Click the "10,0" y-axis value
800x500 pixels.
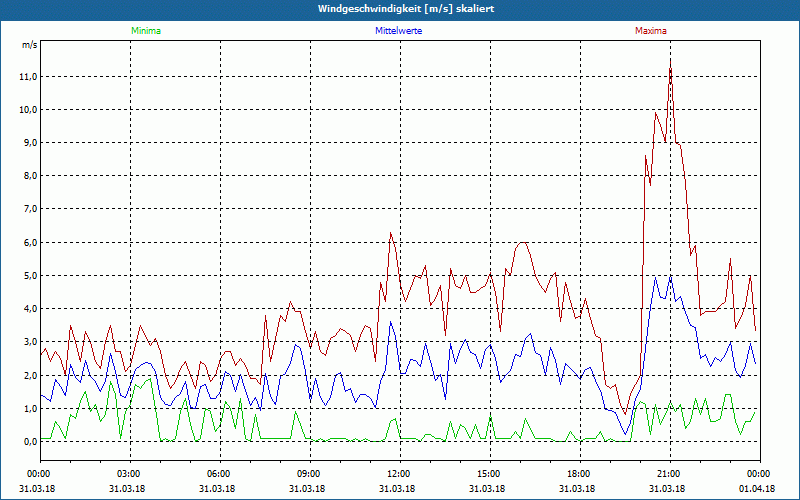29,110
